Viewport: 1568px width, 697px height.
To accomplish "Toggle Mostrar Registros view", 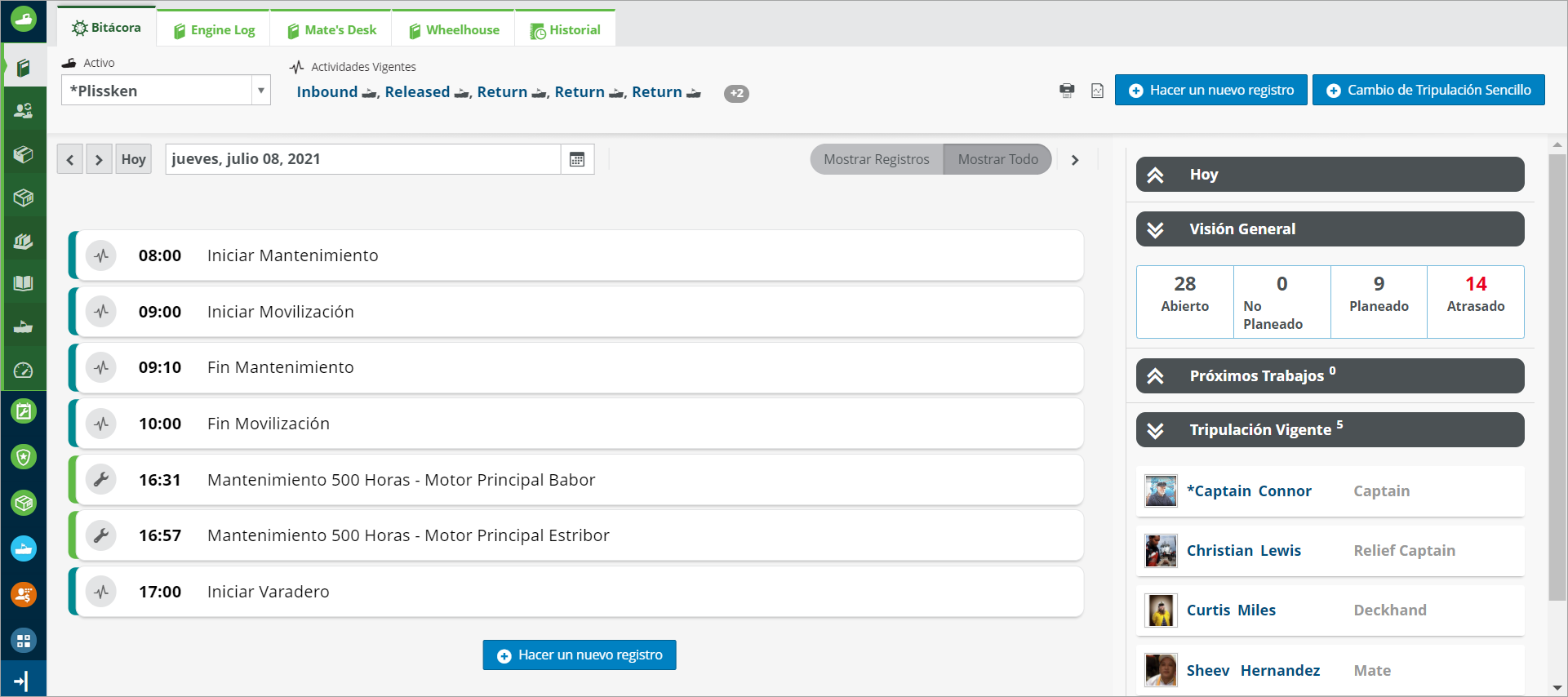I will pyautogui.click(x=876, y=159).
